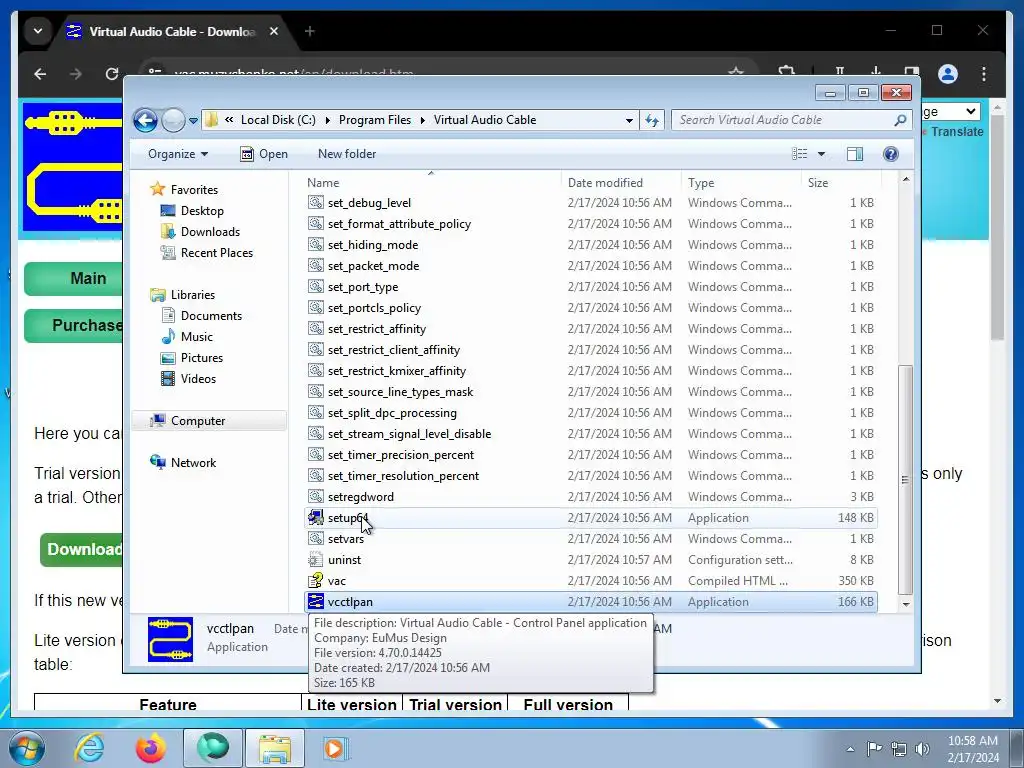
Task: Open the Pictures library
Action: [x=201, y=358]
